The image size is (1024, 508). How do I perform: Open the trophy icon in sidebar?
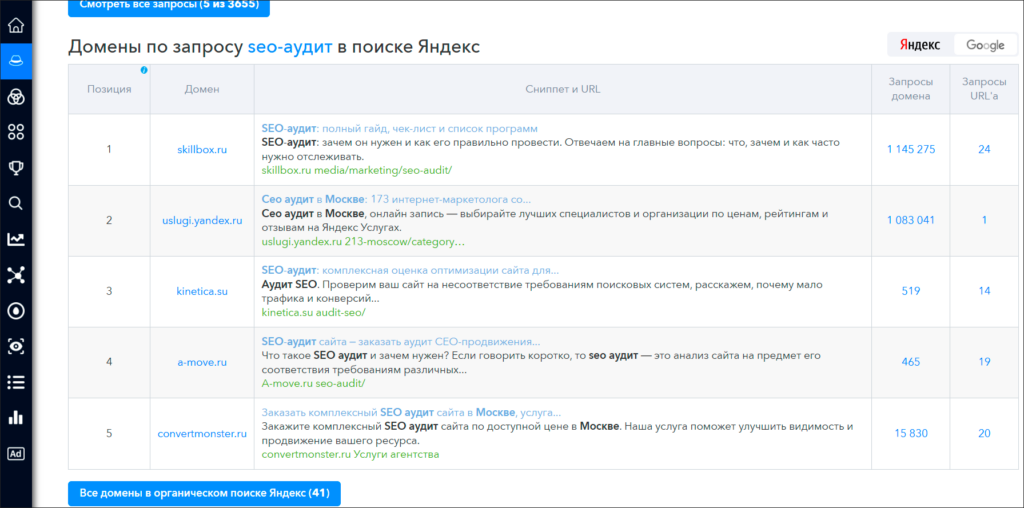point(16,168)
